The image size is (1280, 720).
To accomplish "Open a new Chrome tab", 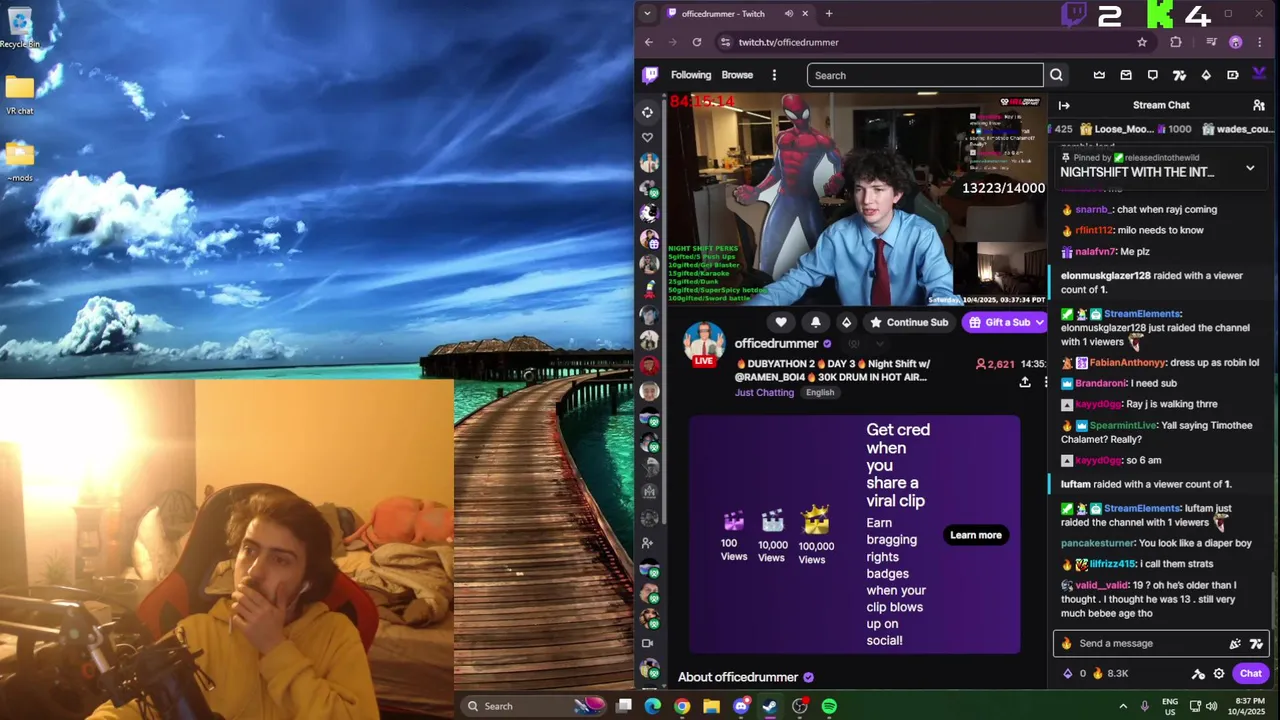I will [828, 14].
